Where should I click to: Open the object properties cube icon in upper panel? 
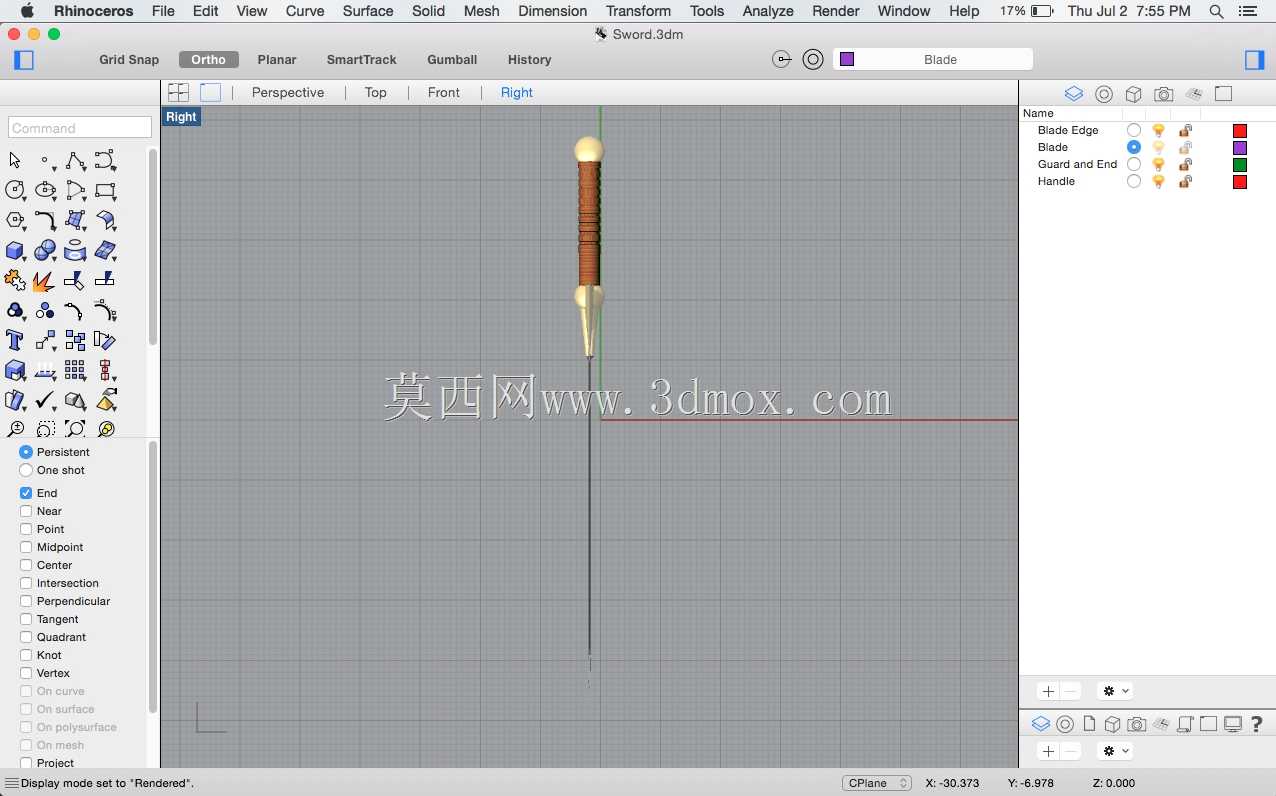(1134, 94)
